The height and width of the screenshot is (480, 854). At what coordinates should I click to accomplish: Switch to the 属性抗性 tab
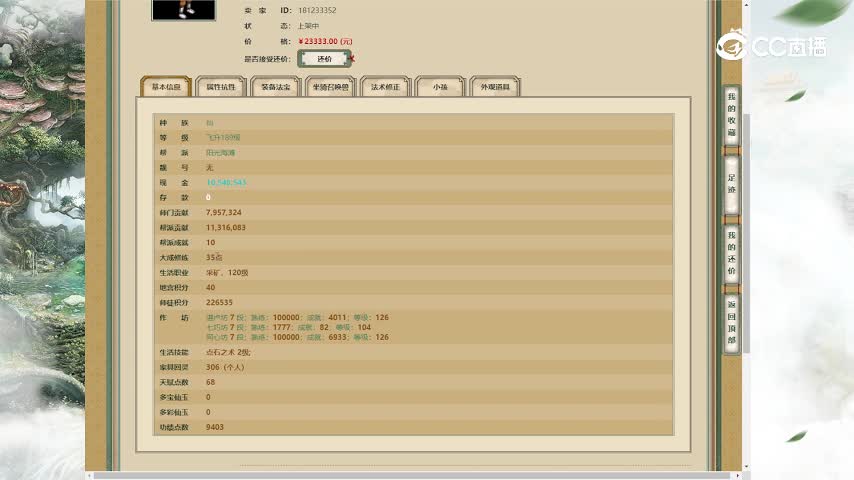220,87
